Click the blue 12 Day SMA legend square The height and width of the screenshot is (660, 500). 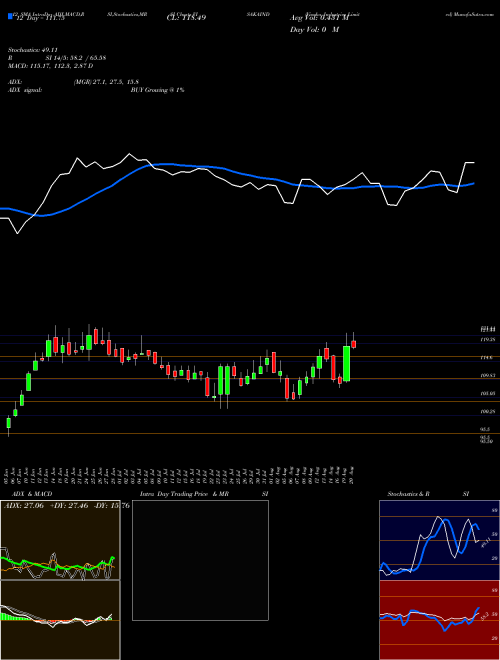point(10,16)
